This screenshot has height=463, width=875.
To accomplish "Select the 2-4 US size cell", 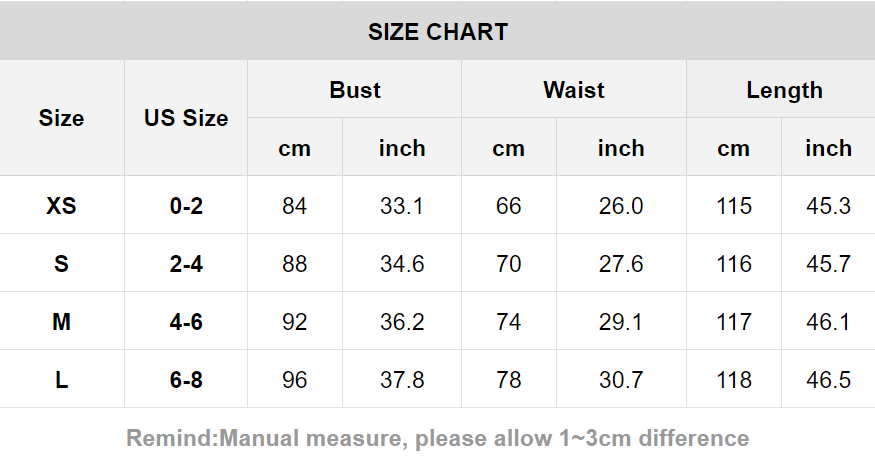I will [186, 264].
